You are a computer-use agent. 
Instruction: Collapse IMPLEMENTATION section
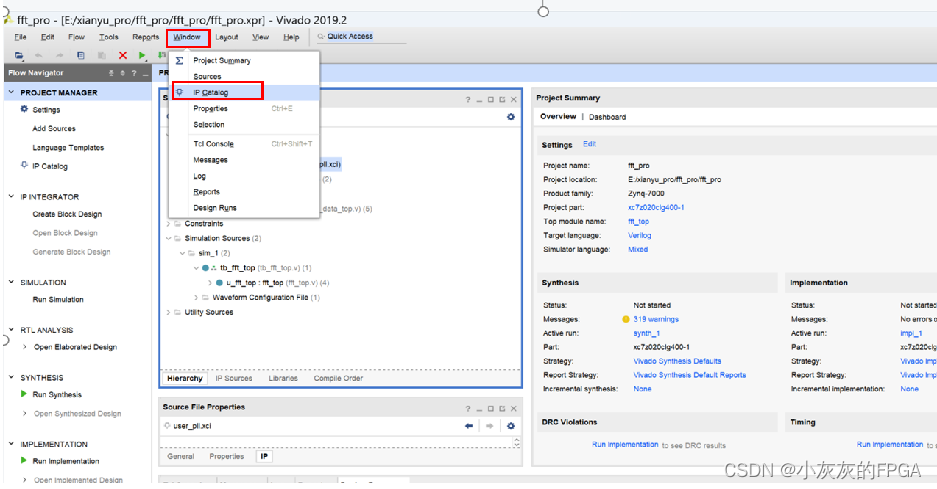[x=11, y=444]
